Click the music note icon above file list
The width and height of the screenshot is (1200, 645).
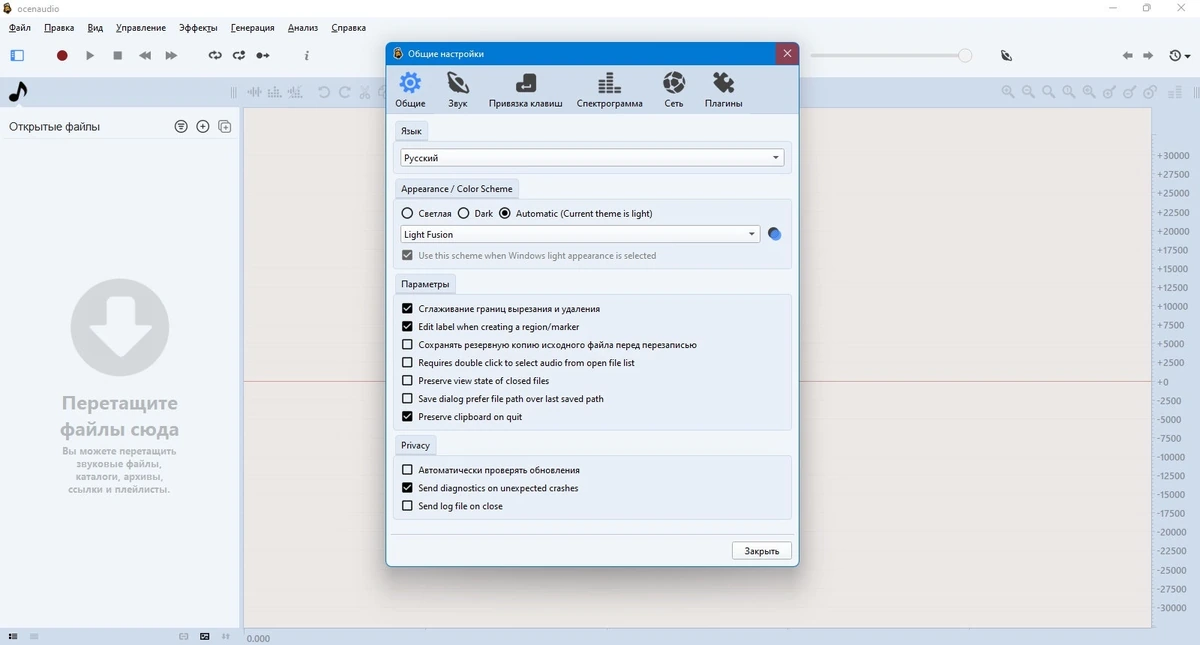[17, 92]
